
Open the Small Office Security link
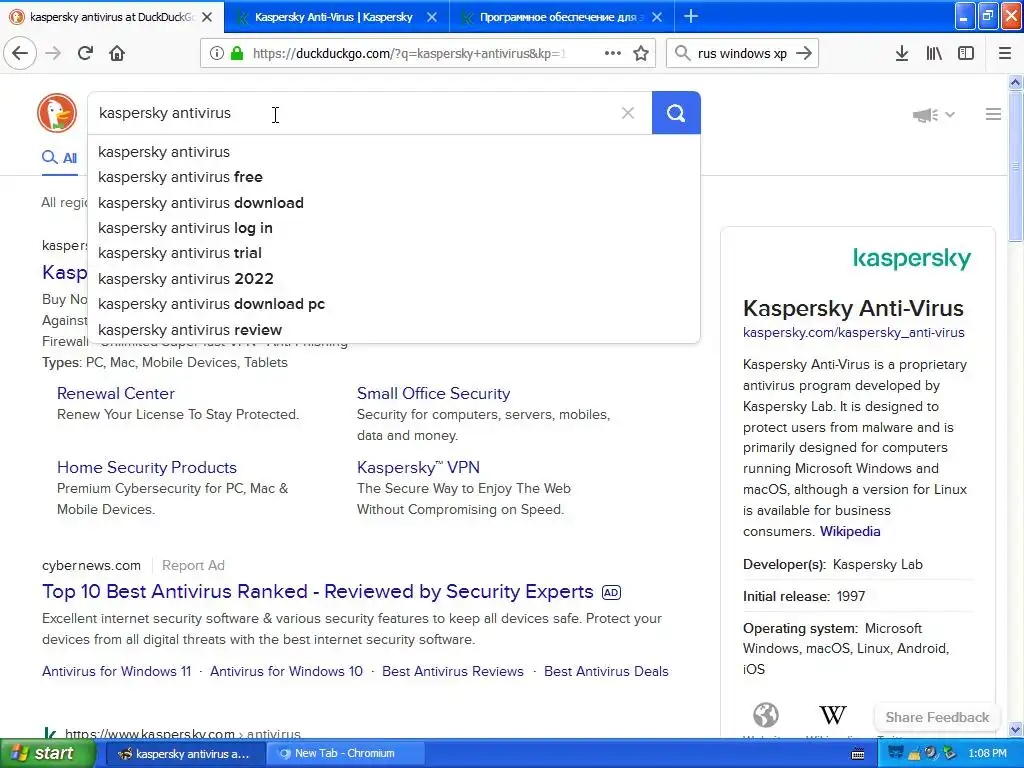pos(433,393)
